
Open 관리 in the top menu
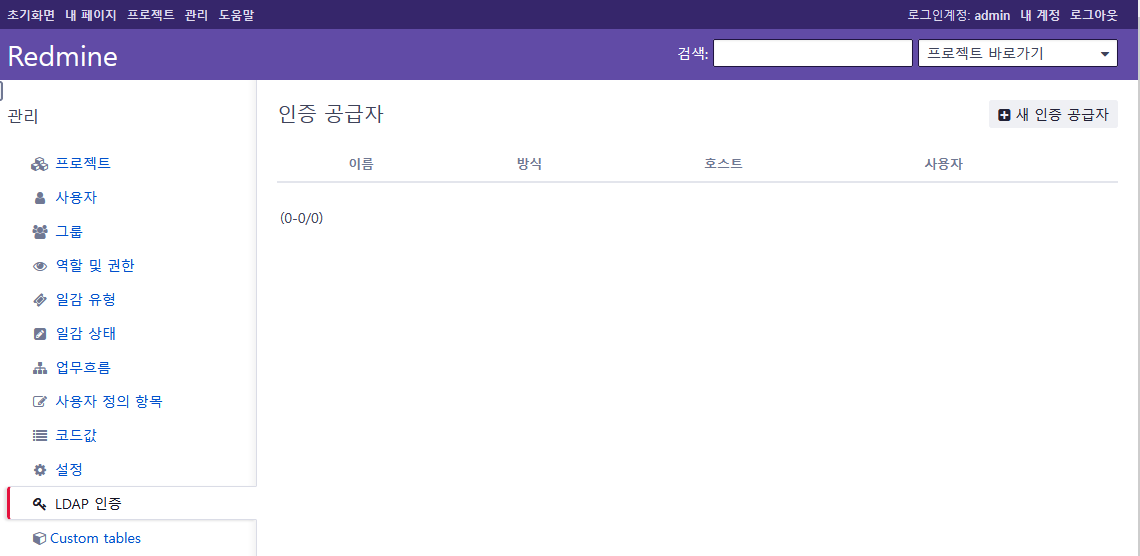tap(196, 15)
